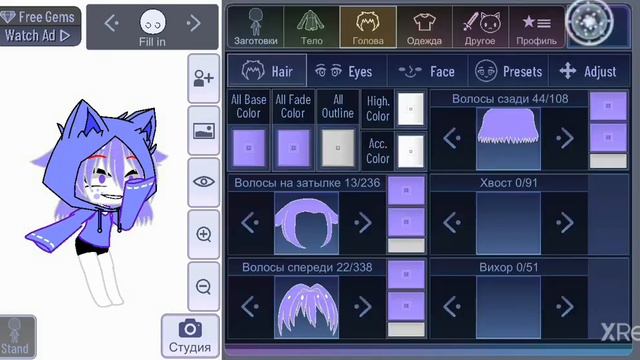Open the Одежда tab
Image resolution: width=640 pixels, height=360 pixels.
click(x=424, y=27)
